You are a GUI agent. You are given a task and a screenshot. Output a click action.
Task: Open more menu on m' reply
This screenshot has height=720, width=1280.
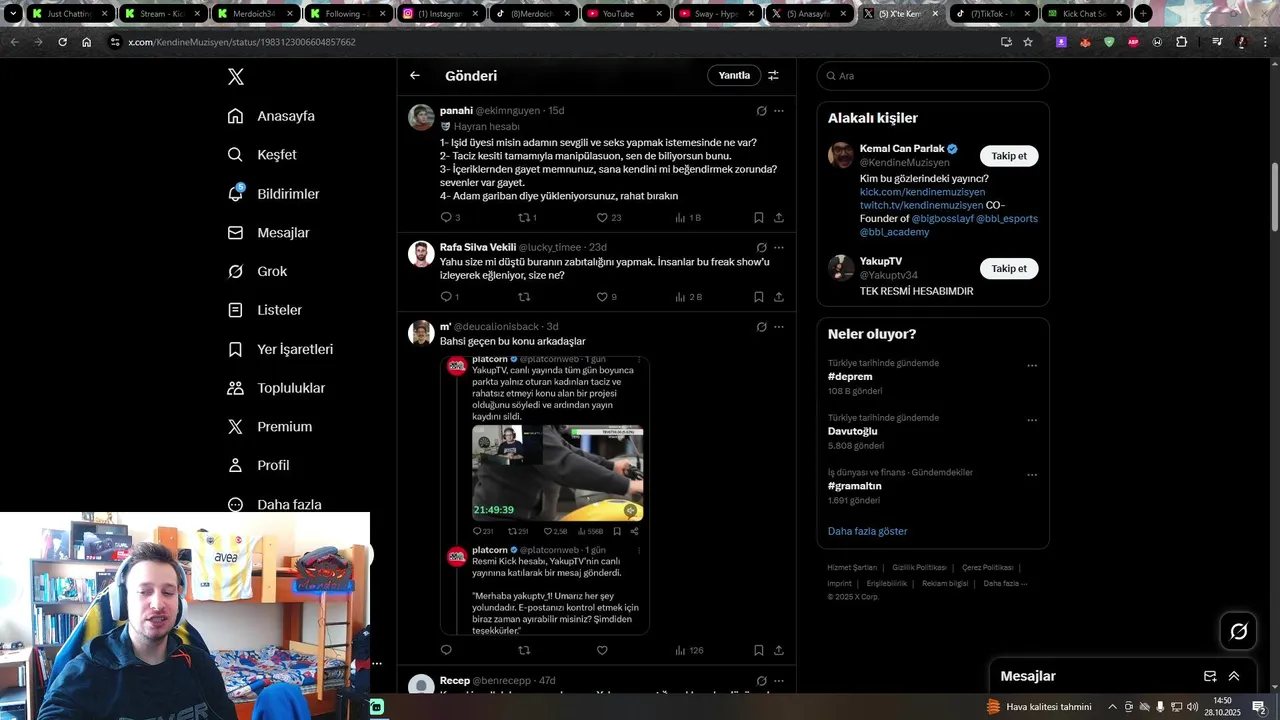779,327
